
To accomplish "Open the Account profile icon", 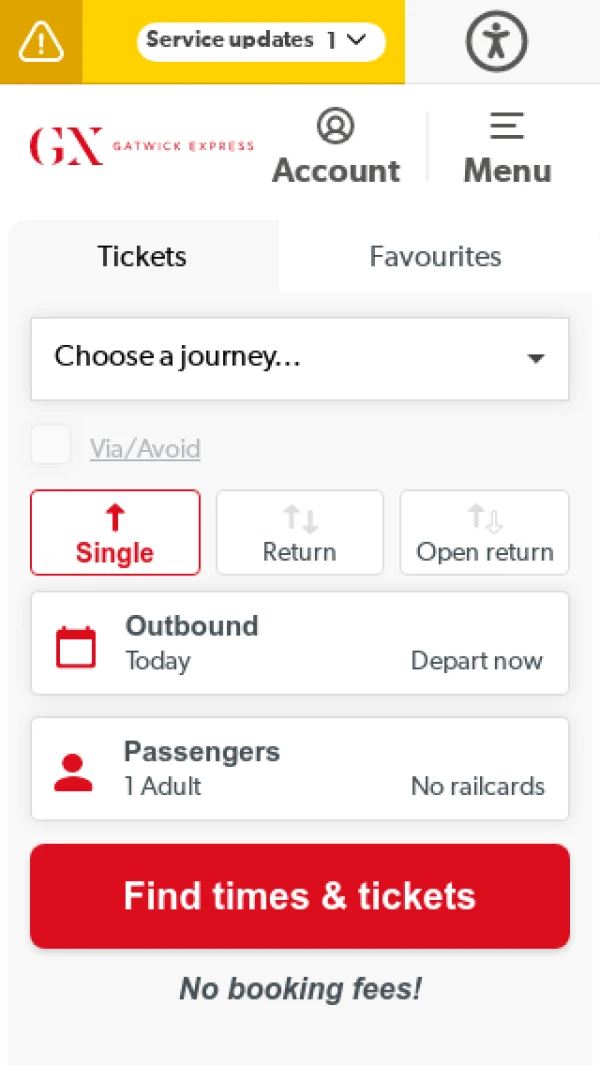I will tap(336, 127).
